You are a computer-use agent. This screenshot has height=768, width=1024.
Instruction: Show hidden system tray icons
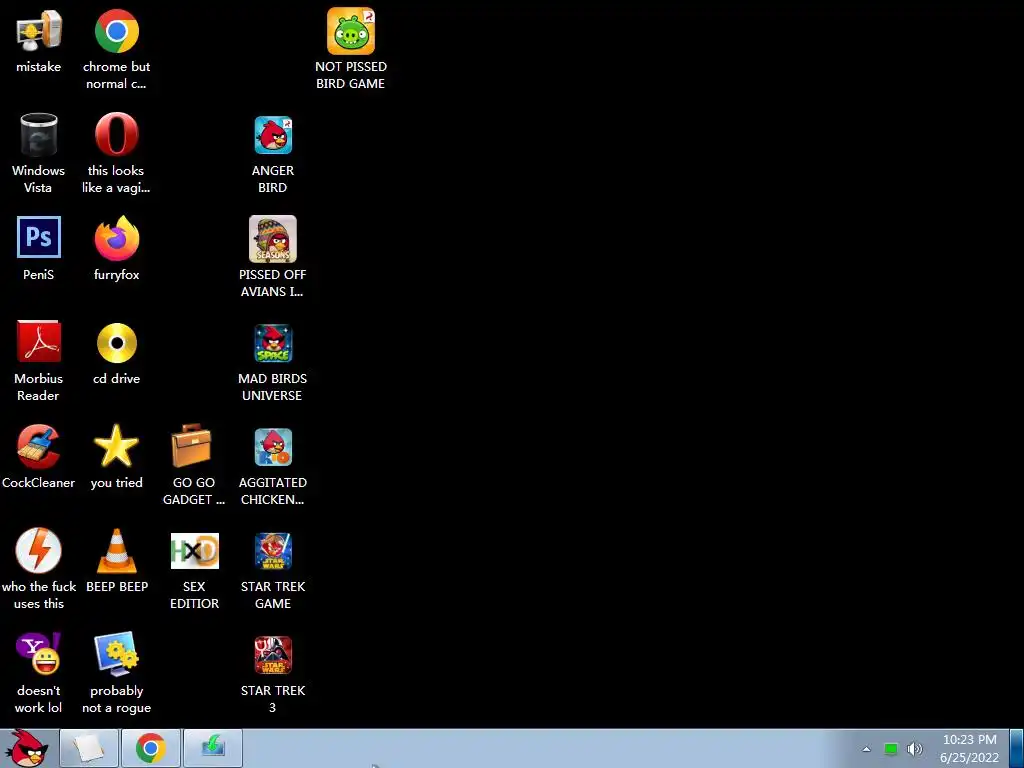[867, 749]
